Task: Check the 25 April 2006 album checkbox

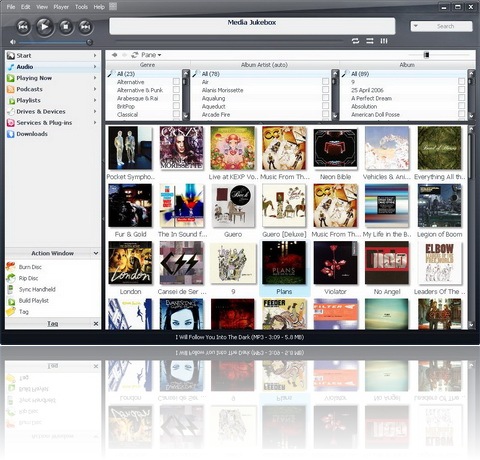Action: click(461, 90)
